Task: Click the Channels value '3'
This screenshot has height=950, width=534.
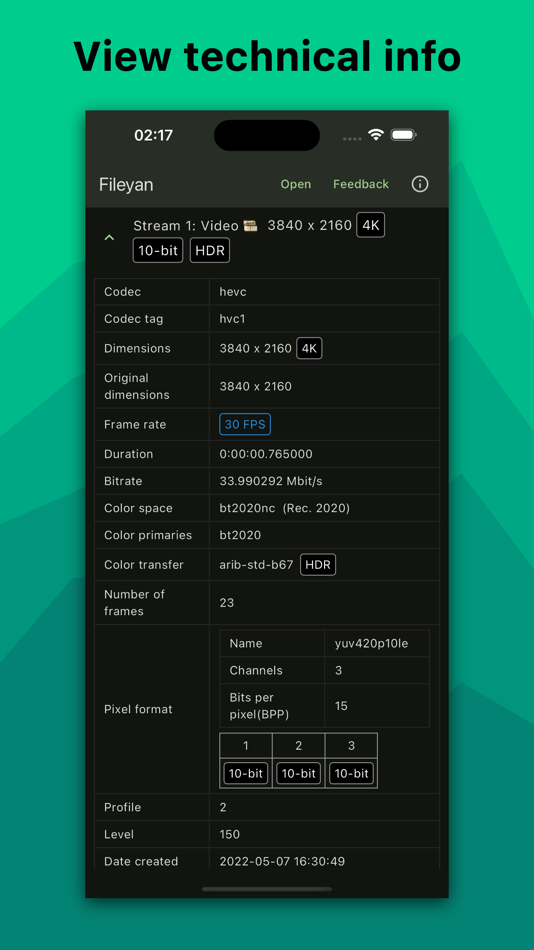Action: tap(338, 670)
